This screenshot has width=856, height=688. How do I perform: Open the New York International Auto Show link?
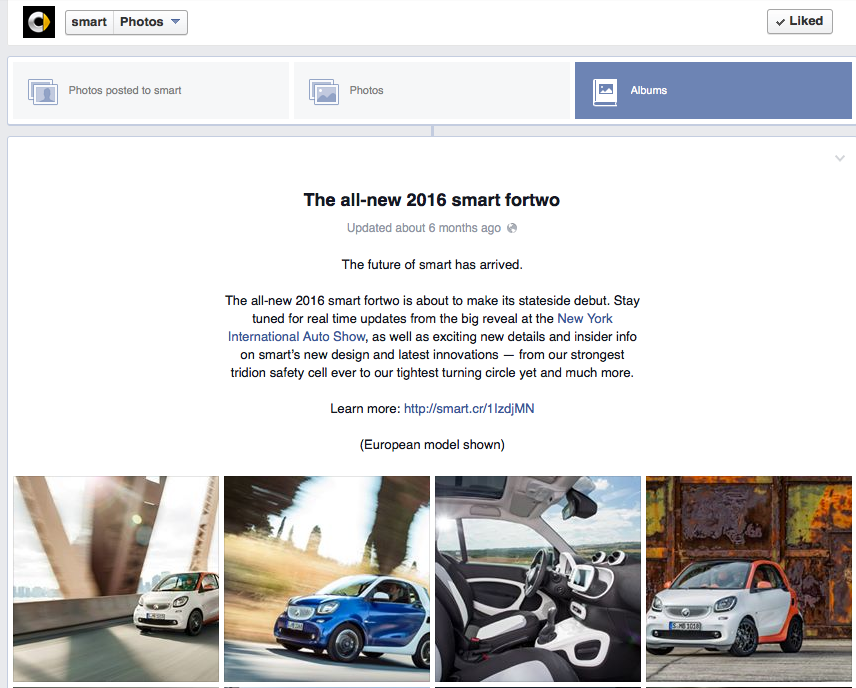(x=420, y=327)
